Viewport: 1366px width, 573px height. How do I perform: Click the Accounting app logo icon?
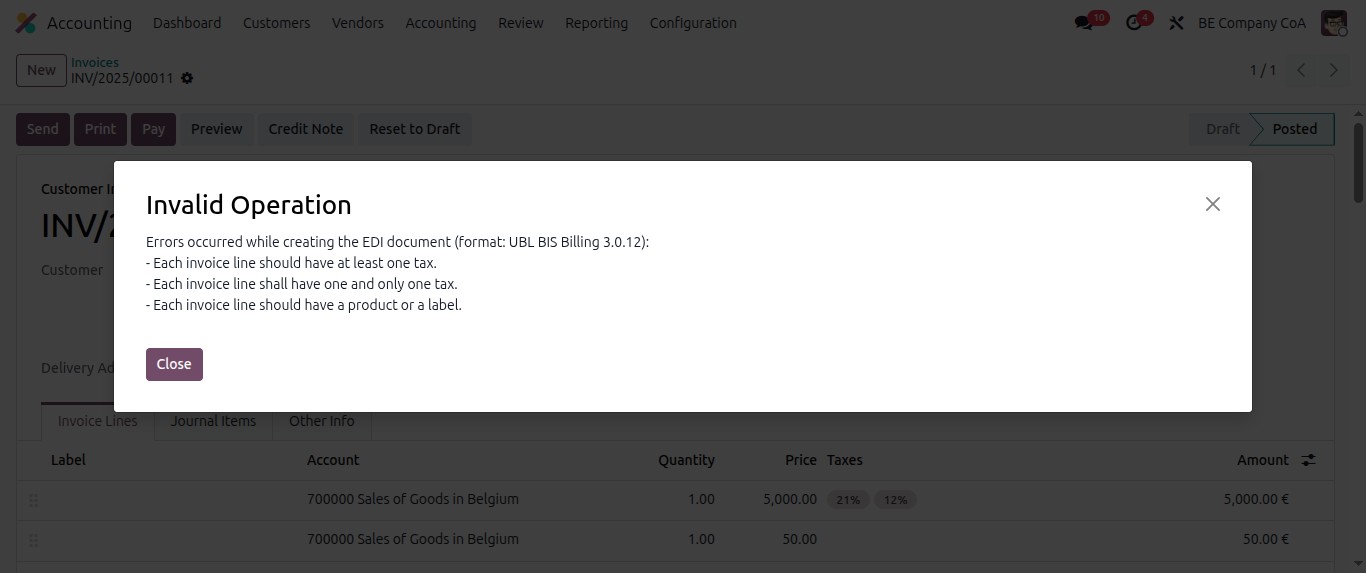pos(26,23)
